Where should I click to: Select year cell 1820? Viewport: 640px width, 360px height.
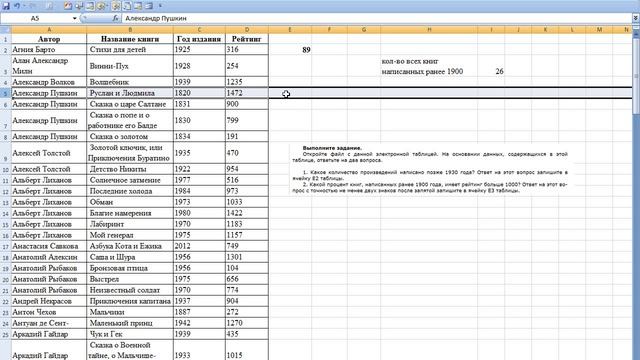click(x=199, y=93)
